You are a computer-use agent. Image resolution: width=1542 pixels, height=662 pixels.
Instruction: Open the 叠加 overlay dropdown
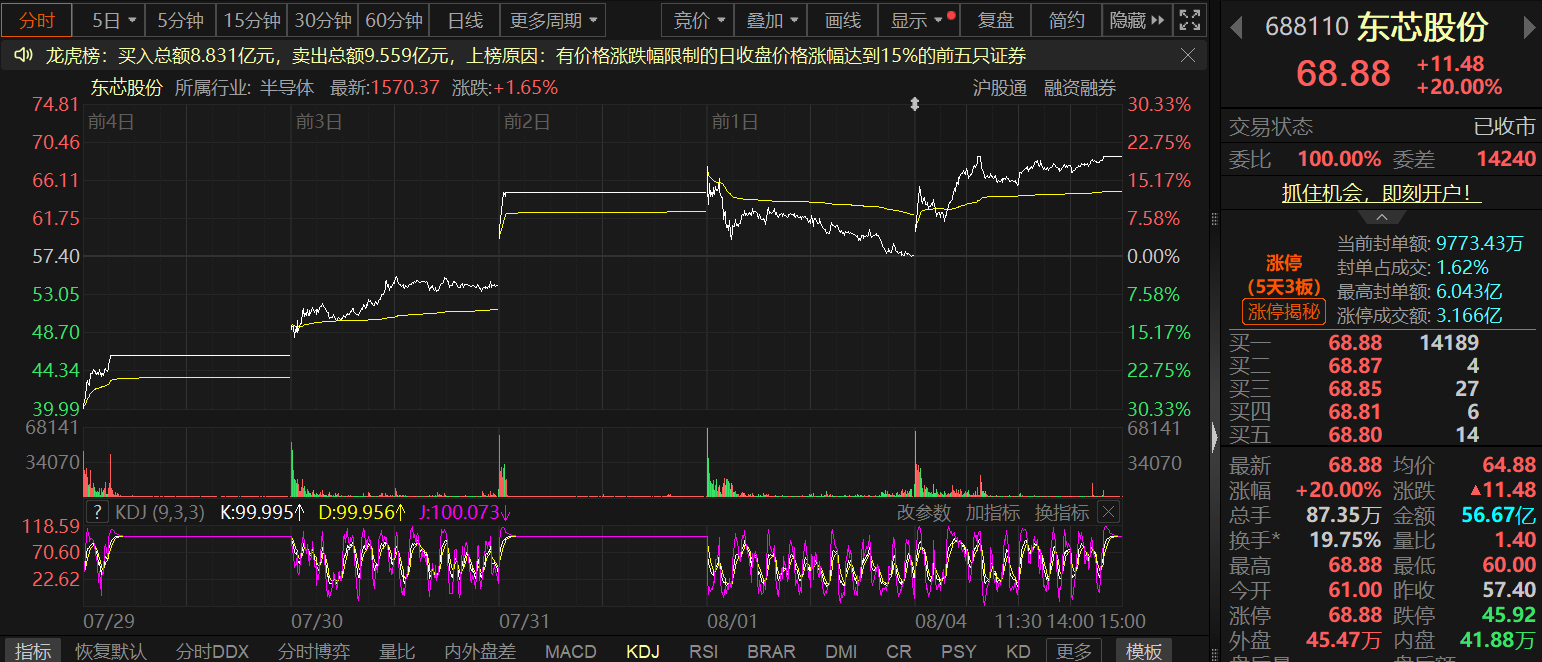point(773,20)
